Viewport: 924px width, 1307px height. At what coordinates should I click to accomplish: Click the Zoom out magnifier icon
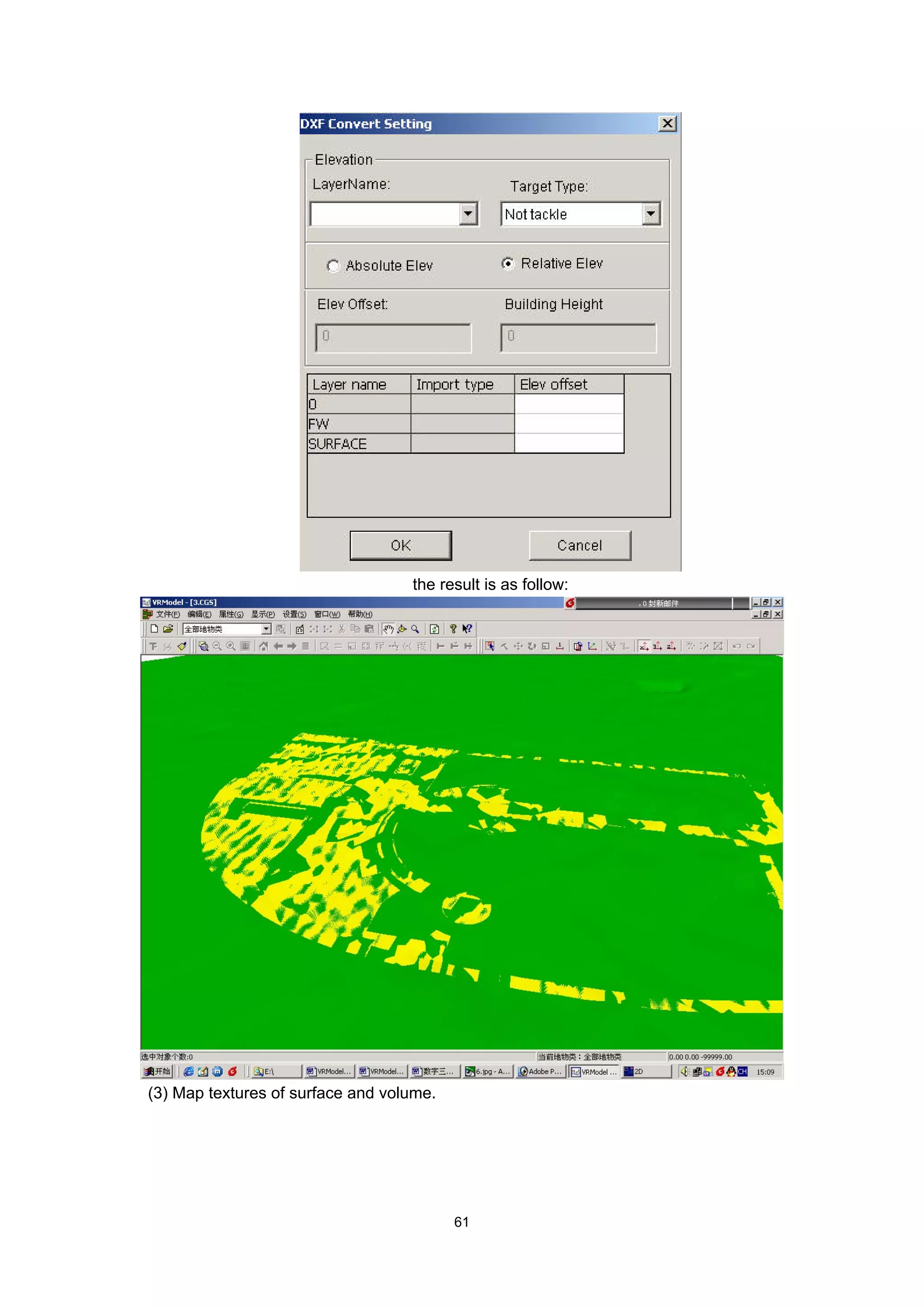217,646
